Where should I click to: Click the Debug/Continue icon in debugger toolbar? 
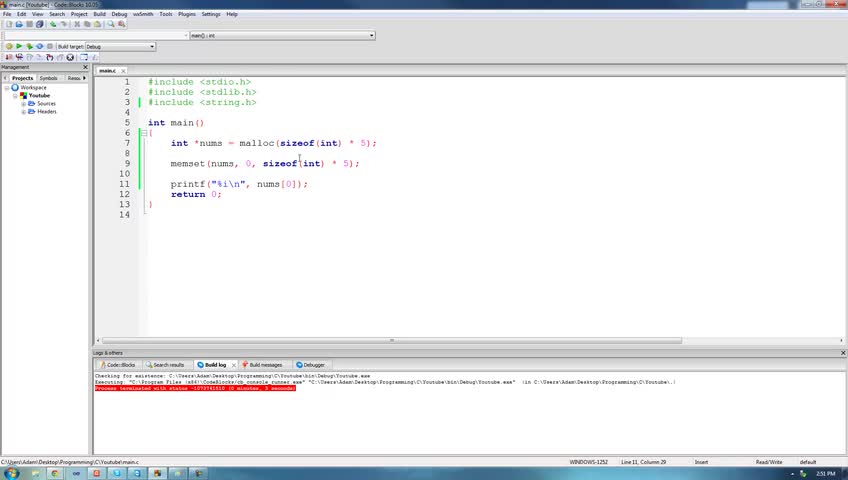[x=9, y=57]
